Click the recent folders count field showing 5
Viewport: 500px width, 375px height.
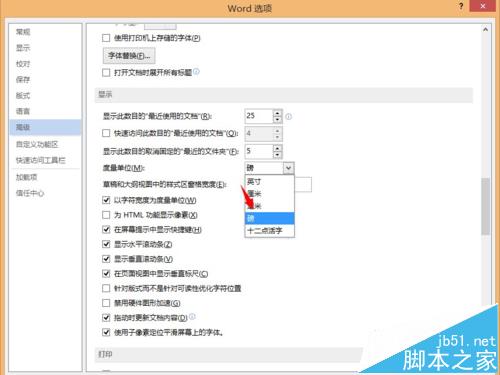[x=259, y=151]
